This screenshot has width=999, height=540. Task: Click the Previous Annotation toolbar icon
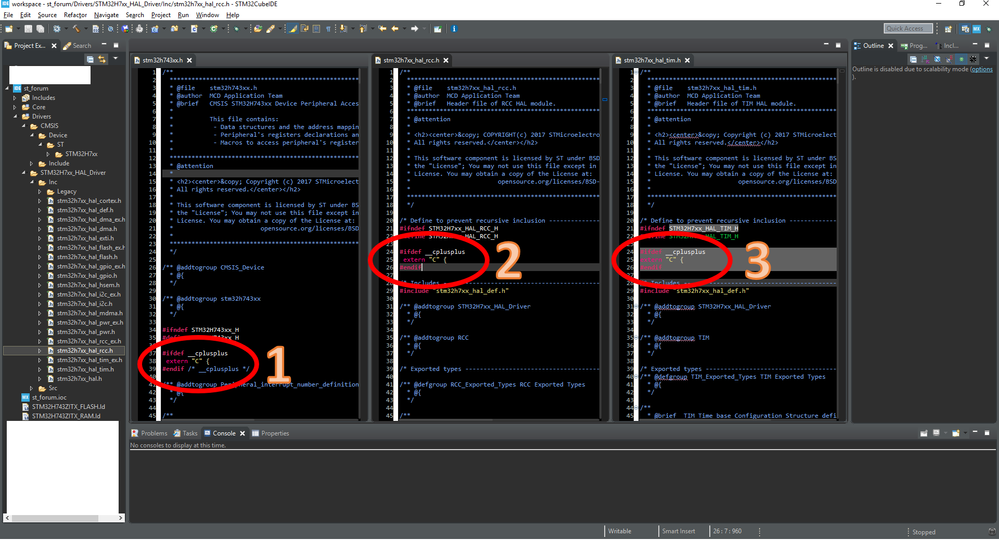pos(362,29)
